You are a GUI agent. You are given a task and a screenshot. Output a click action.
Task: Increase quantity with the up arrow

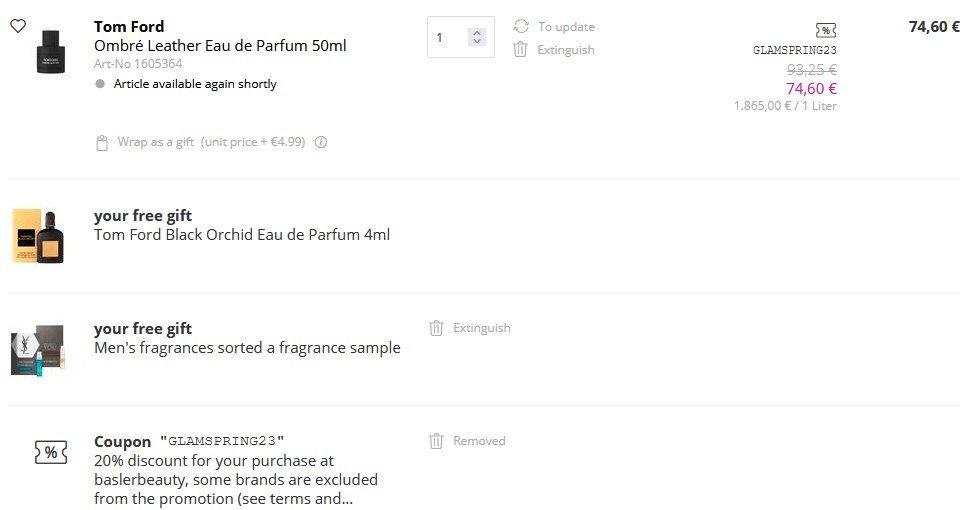click(x=477, y=32)
